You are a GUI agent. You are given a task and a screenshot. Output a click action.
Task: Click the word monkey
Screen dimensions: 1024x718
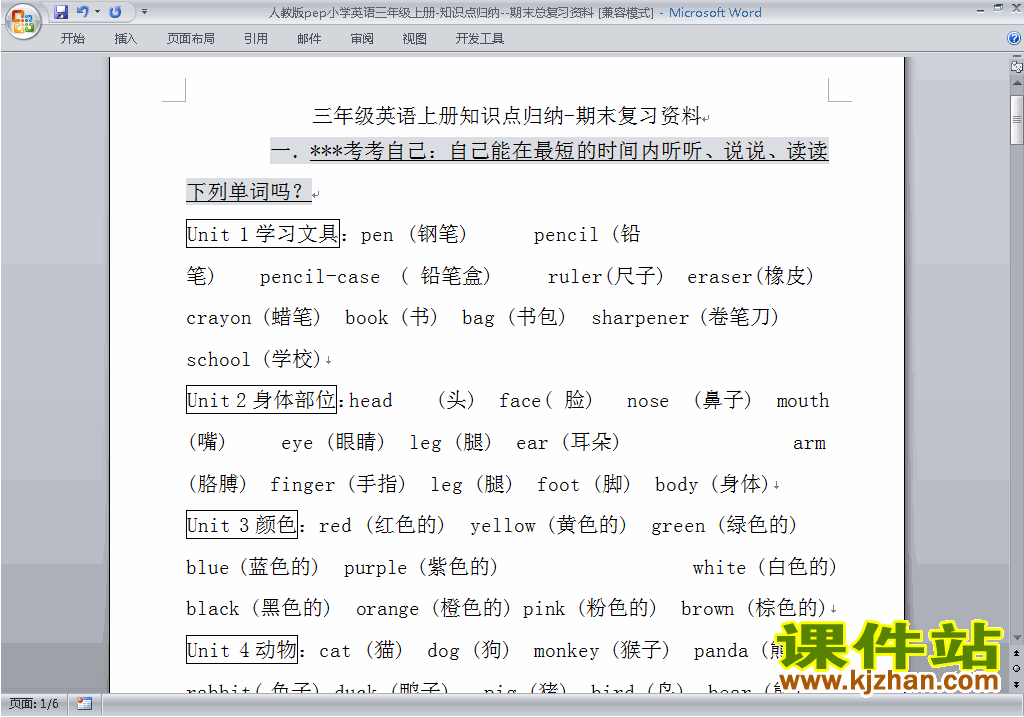click(566, 651)
